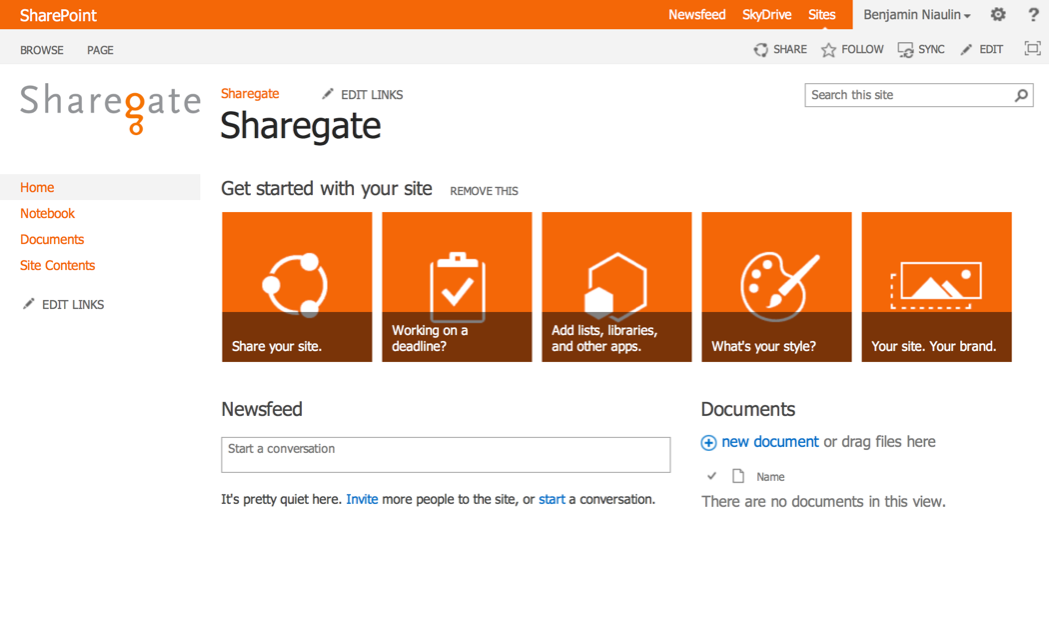Open Site Contents in left navigation

[57, 266]
